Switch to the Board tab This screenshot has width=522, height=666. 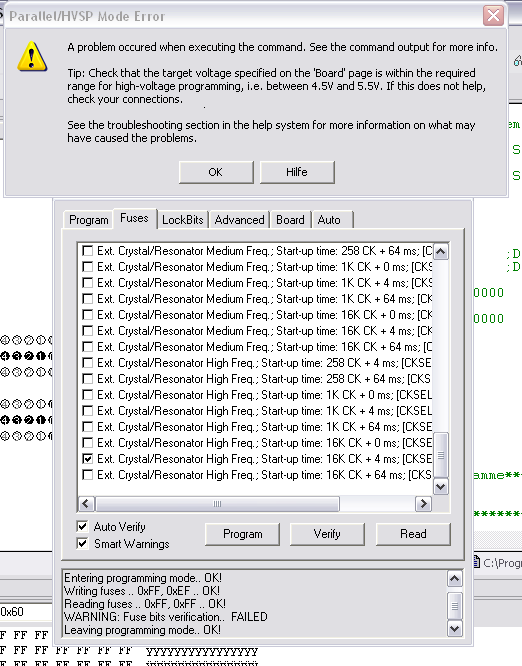pos(290,220)
